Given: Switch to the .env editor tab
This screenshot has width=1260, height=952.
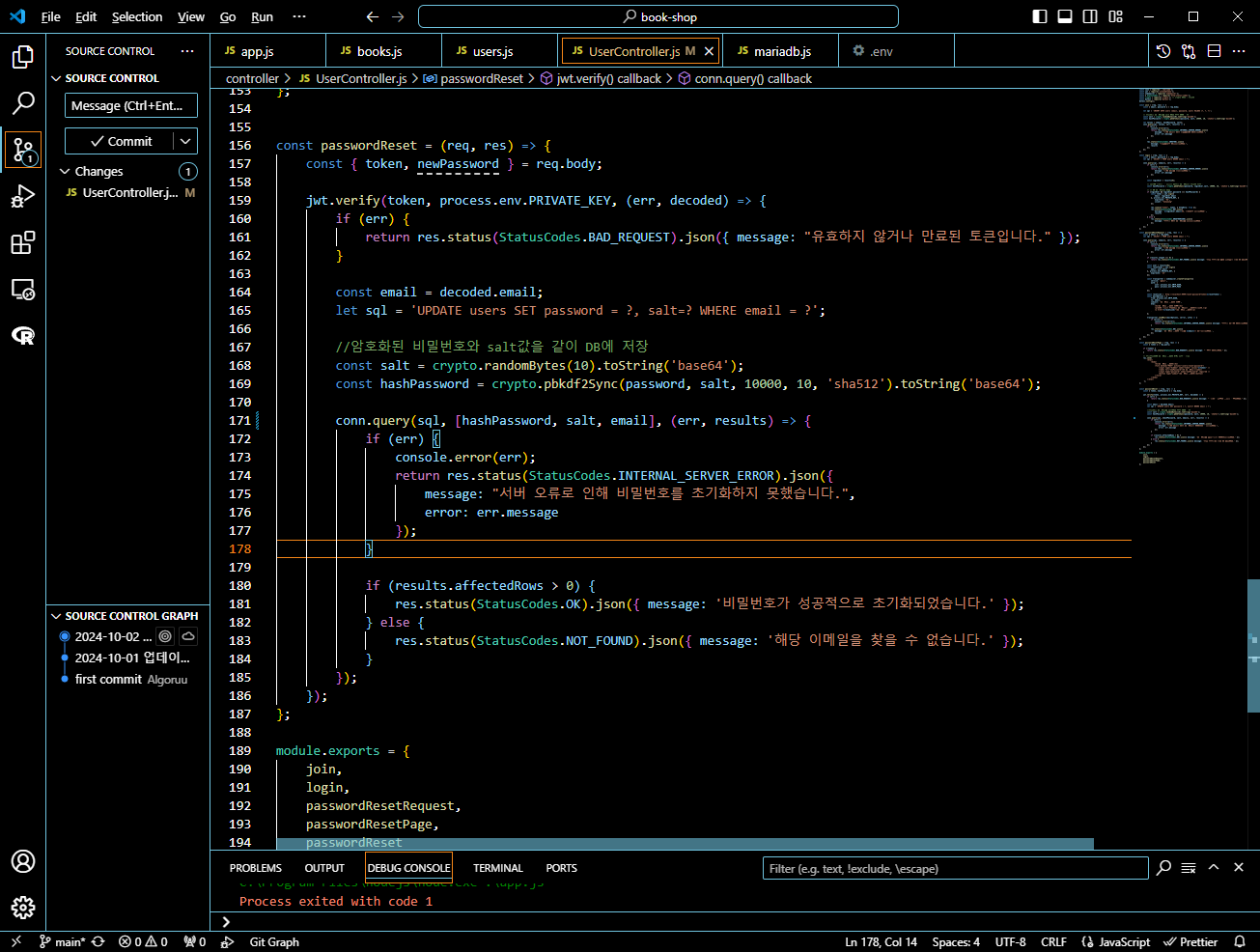Looking at the screenshot, I should tap(897, 51).
